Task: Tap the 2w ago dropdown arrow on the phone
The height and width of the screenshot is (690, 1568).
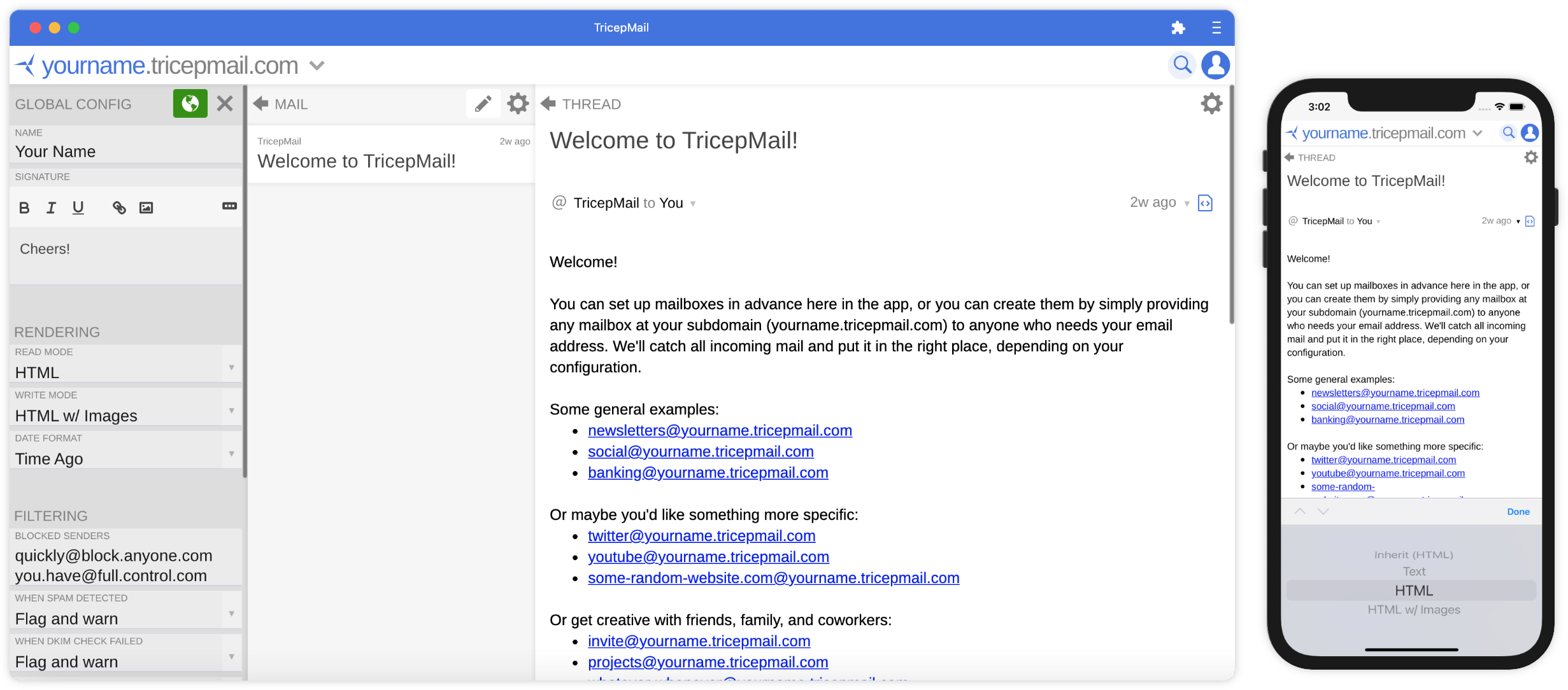Action: [x=1518, y=222]
